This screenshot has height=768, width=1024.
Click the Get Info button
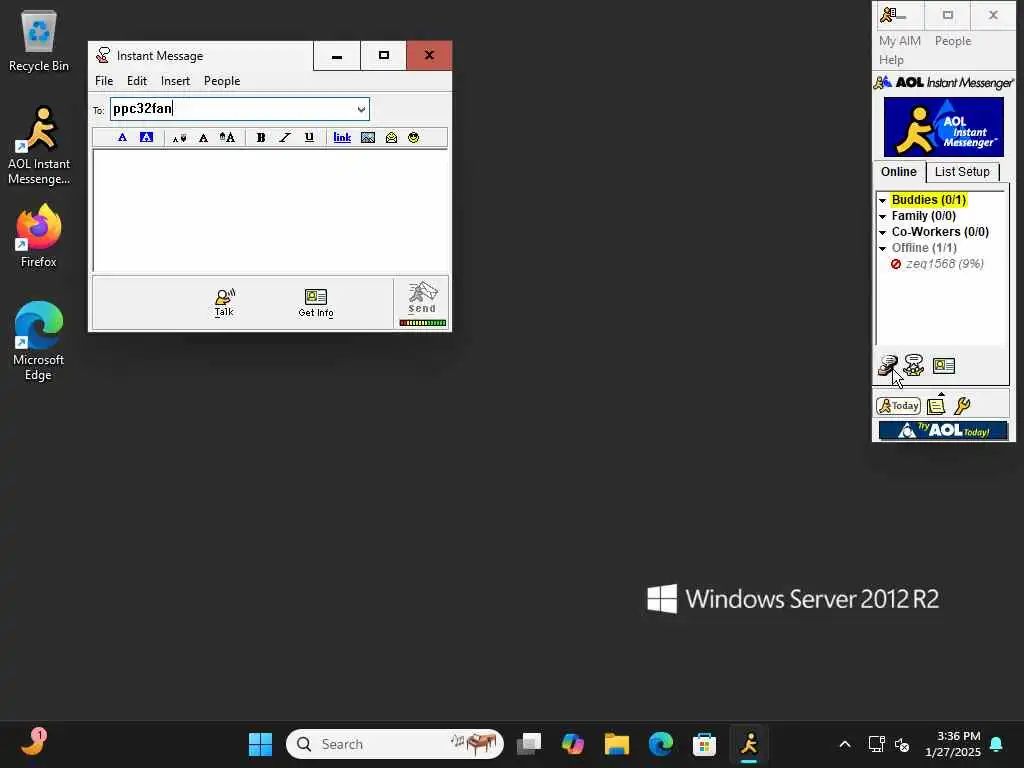(x=316, y=303)
